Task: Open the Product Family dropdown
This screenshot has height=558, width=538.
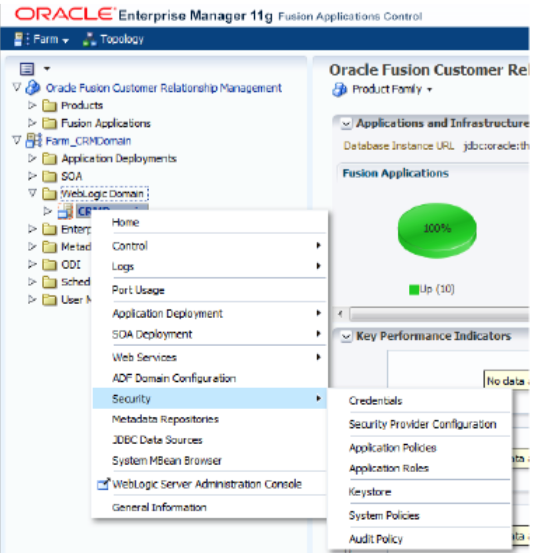Action: click(391, 89)
